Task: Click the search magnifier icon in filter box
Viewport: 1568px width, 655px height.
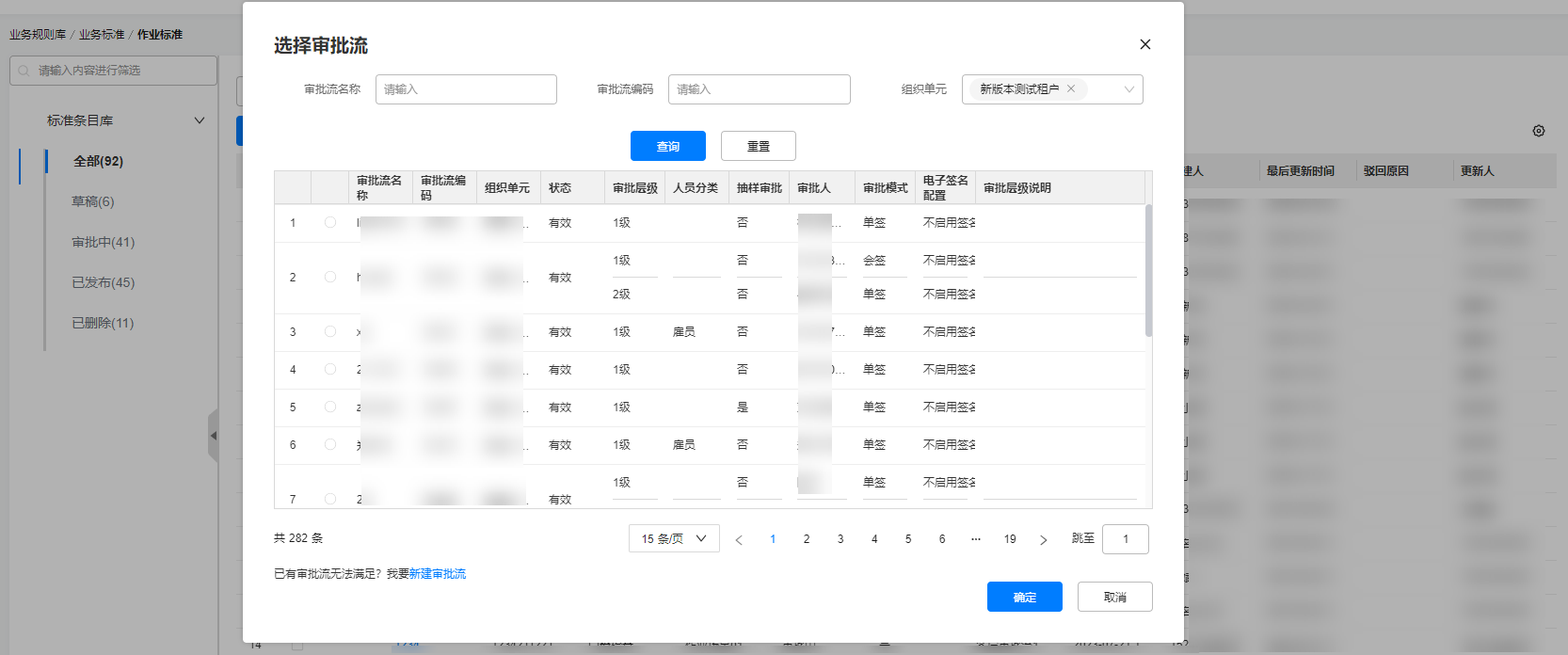Action: [24, 71]
